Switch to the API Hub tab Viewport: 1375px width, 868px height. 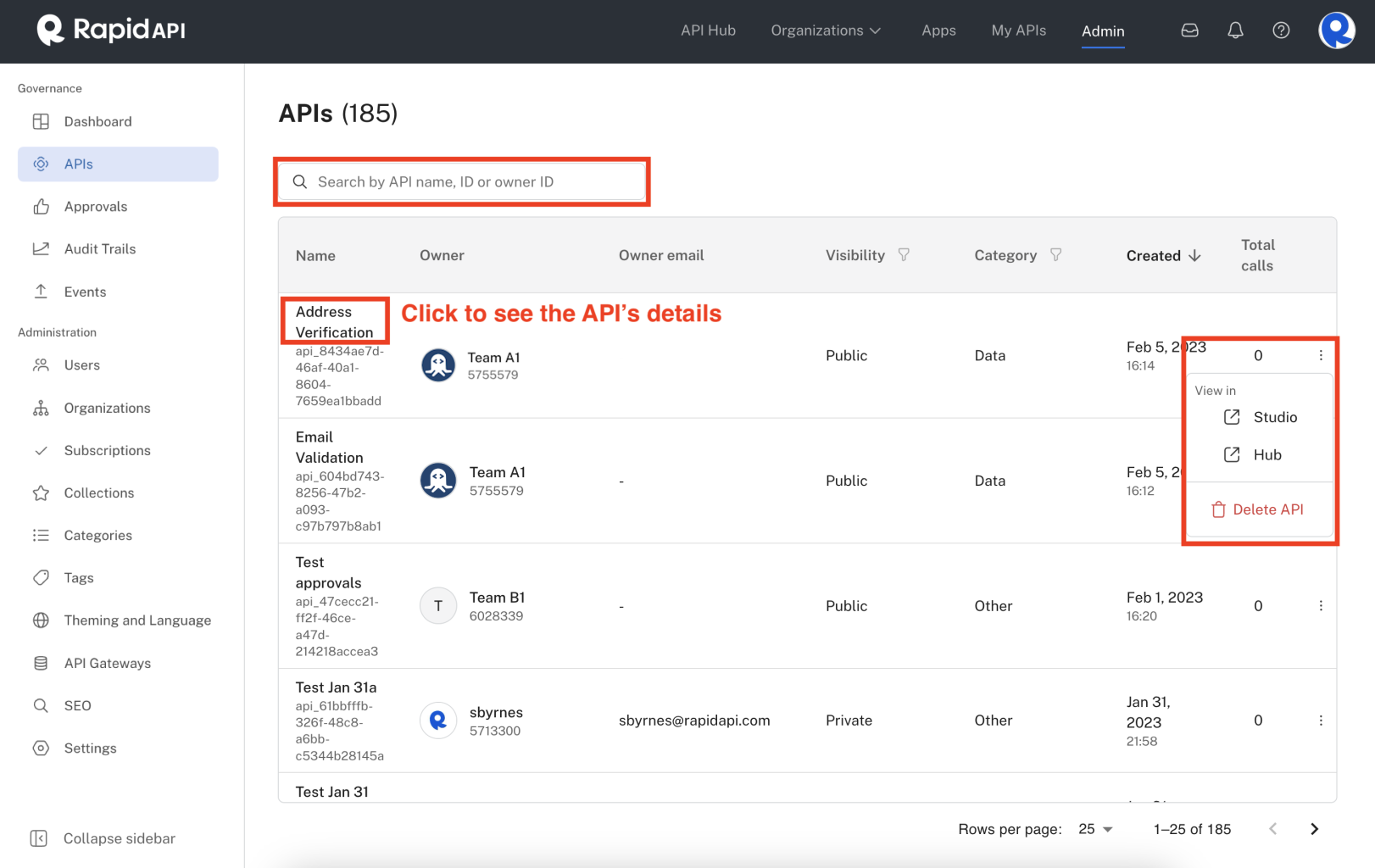[709, 30]
